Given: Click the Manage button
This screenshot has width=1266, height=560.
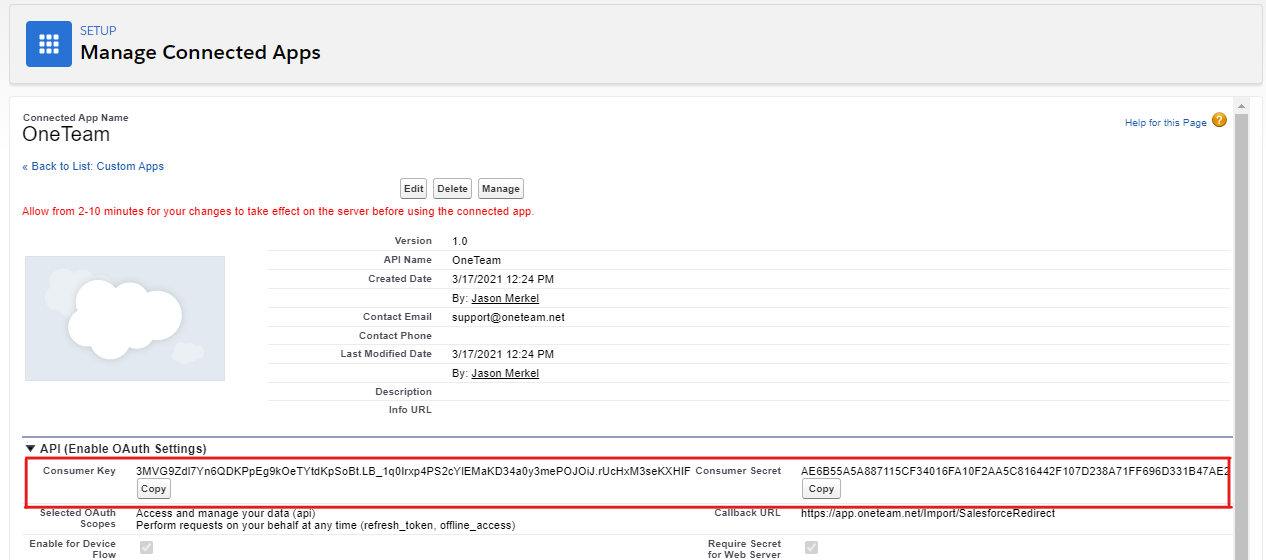Looking at the screenshot, I should [x=501, y=189].
